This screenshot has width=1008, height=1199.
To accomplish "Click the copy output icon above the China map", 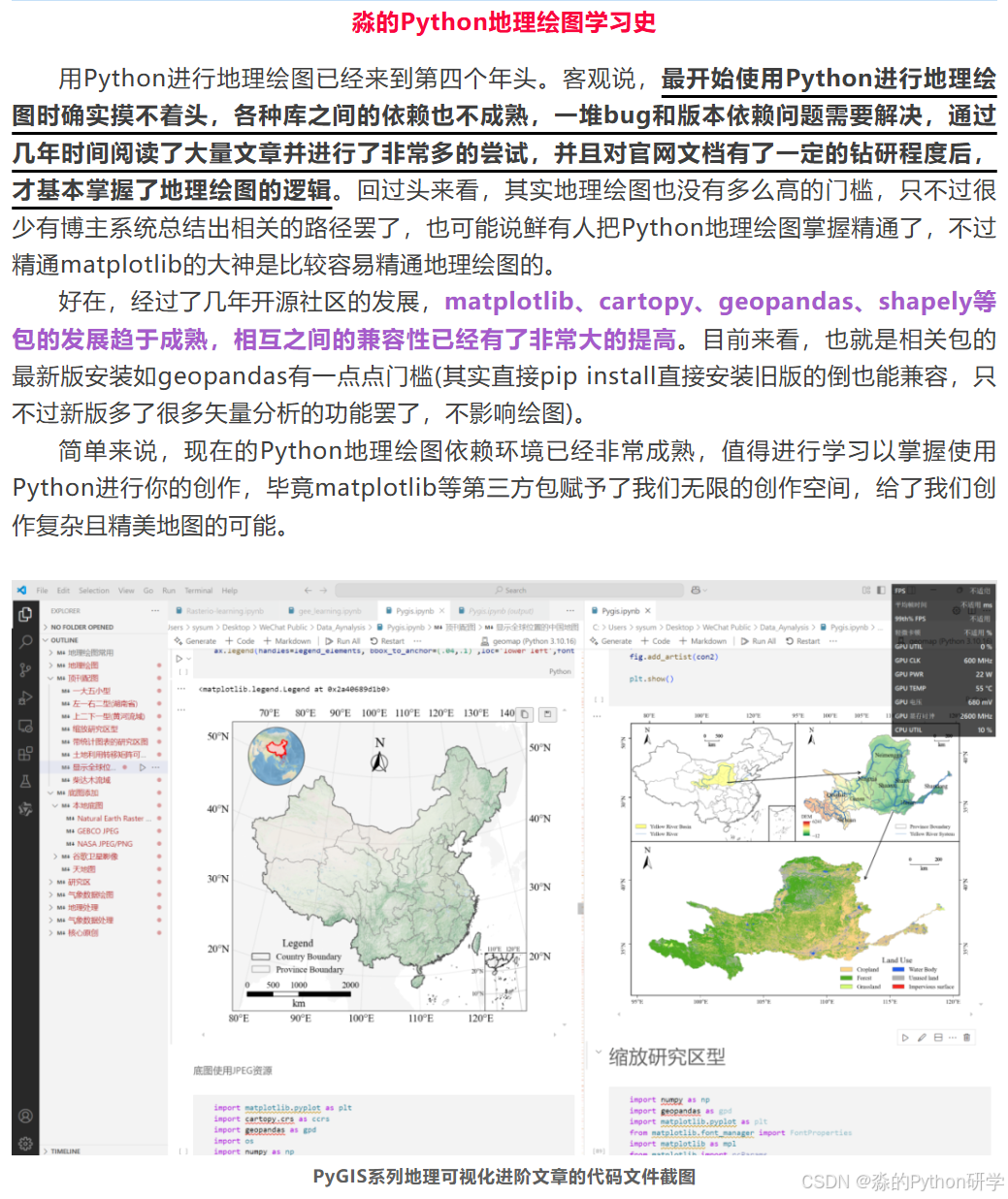I will (524, 714).
